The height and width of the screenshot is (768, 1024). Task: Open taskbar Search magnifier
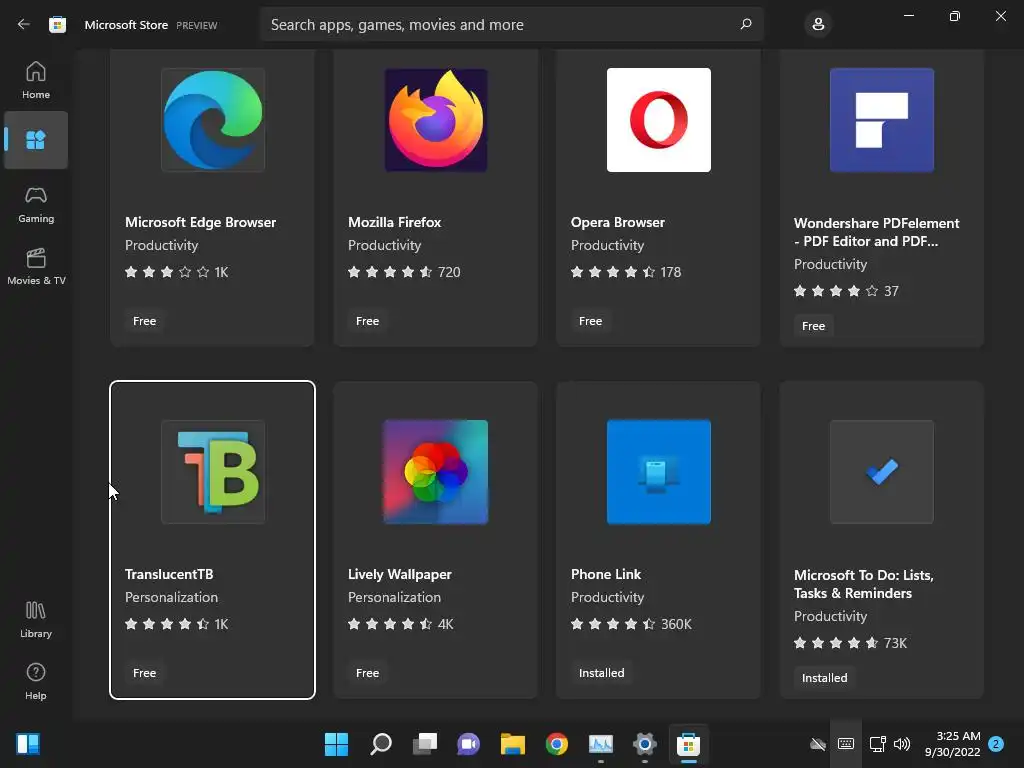coord(381,744)
